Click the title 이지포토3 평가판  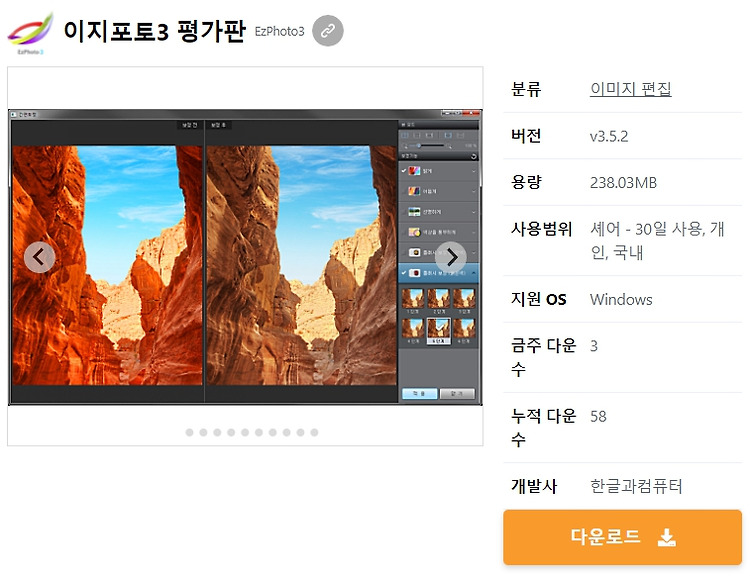[154, 32]
